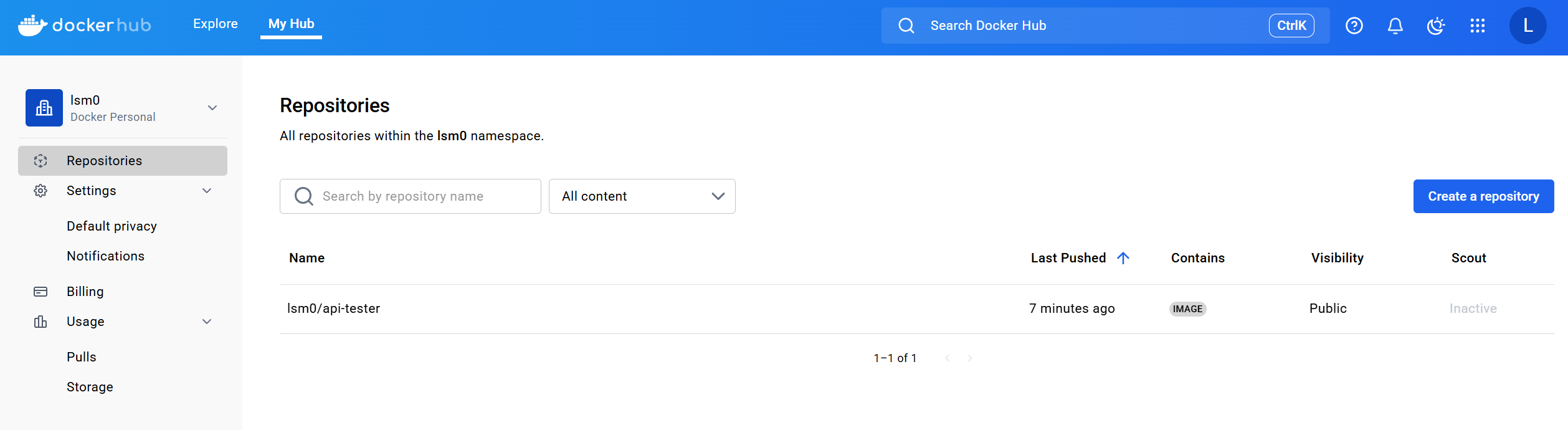Click the Billing card icon
Screen dimensions: 1568x430
click(40, 292)
